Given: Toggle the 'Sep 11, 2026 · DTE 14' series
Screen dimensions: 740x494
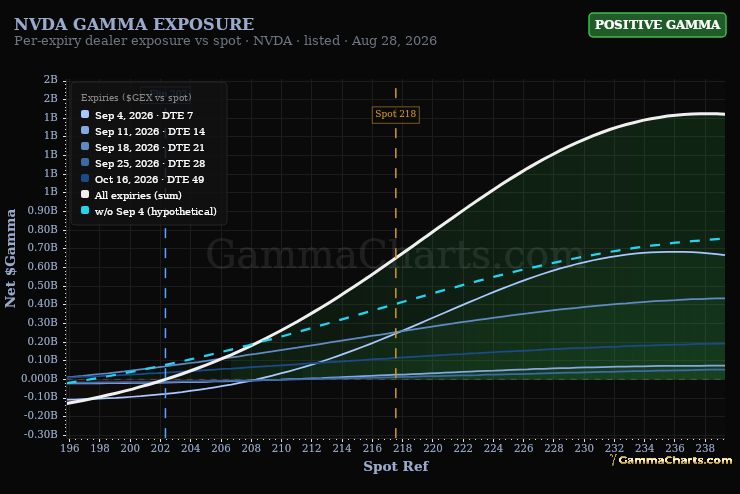Looking at the screenshot, I should click(150, 132).
